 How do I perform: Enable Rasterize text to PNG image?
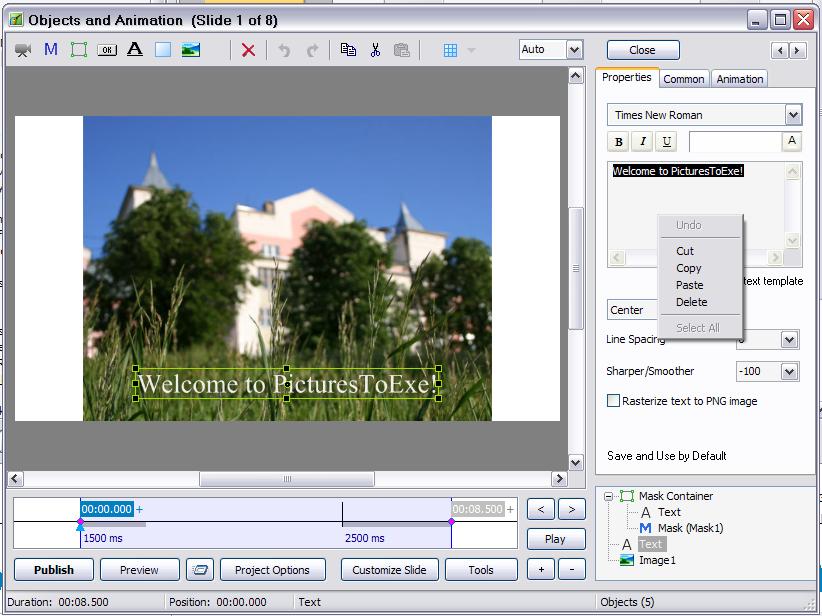point(613,401)
